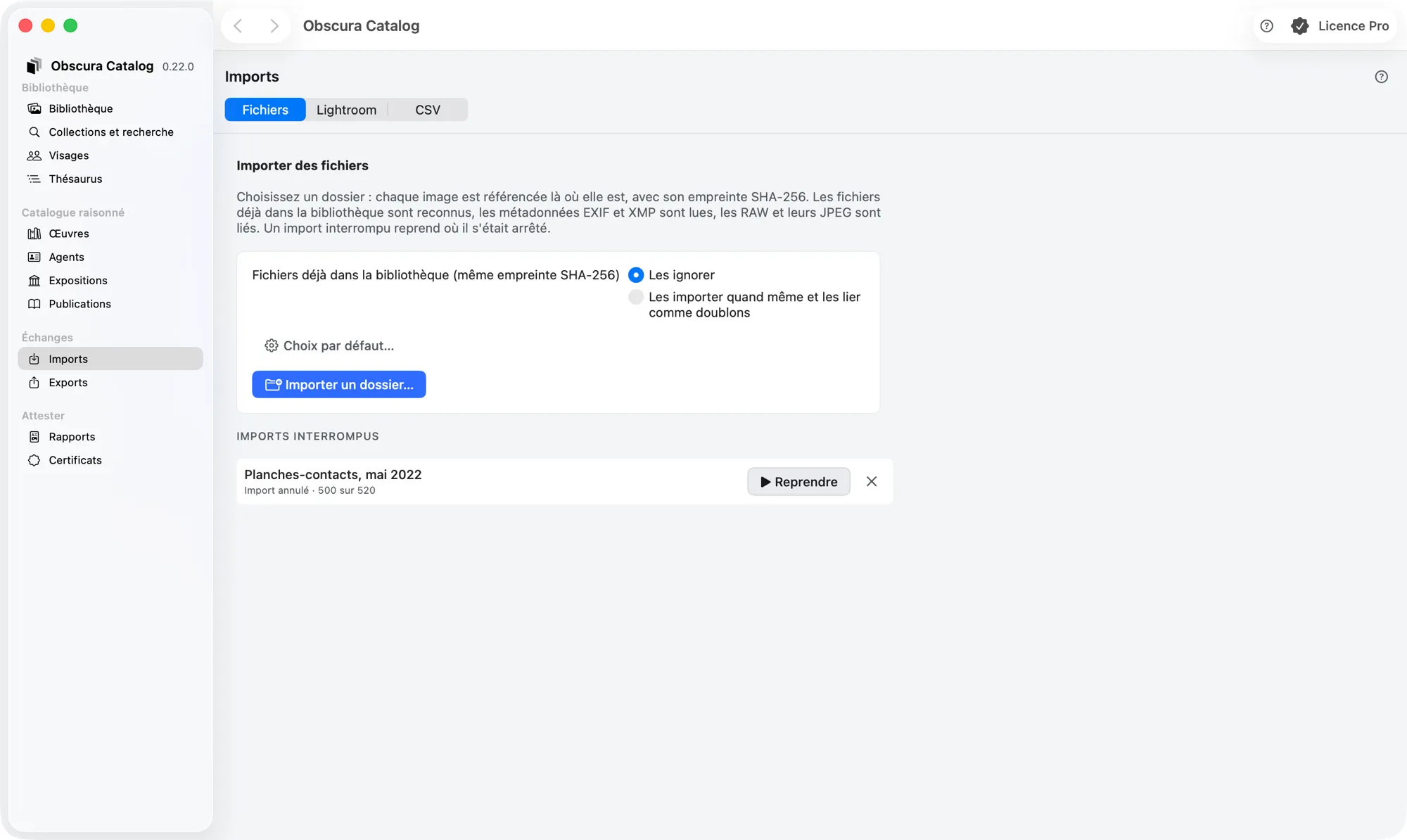Click the Importer des fichiers heading

pyautogui.click(x=303, y=165)
